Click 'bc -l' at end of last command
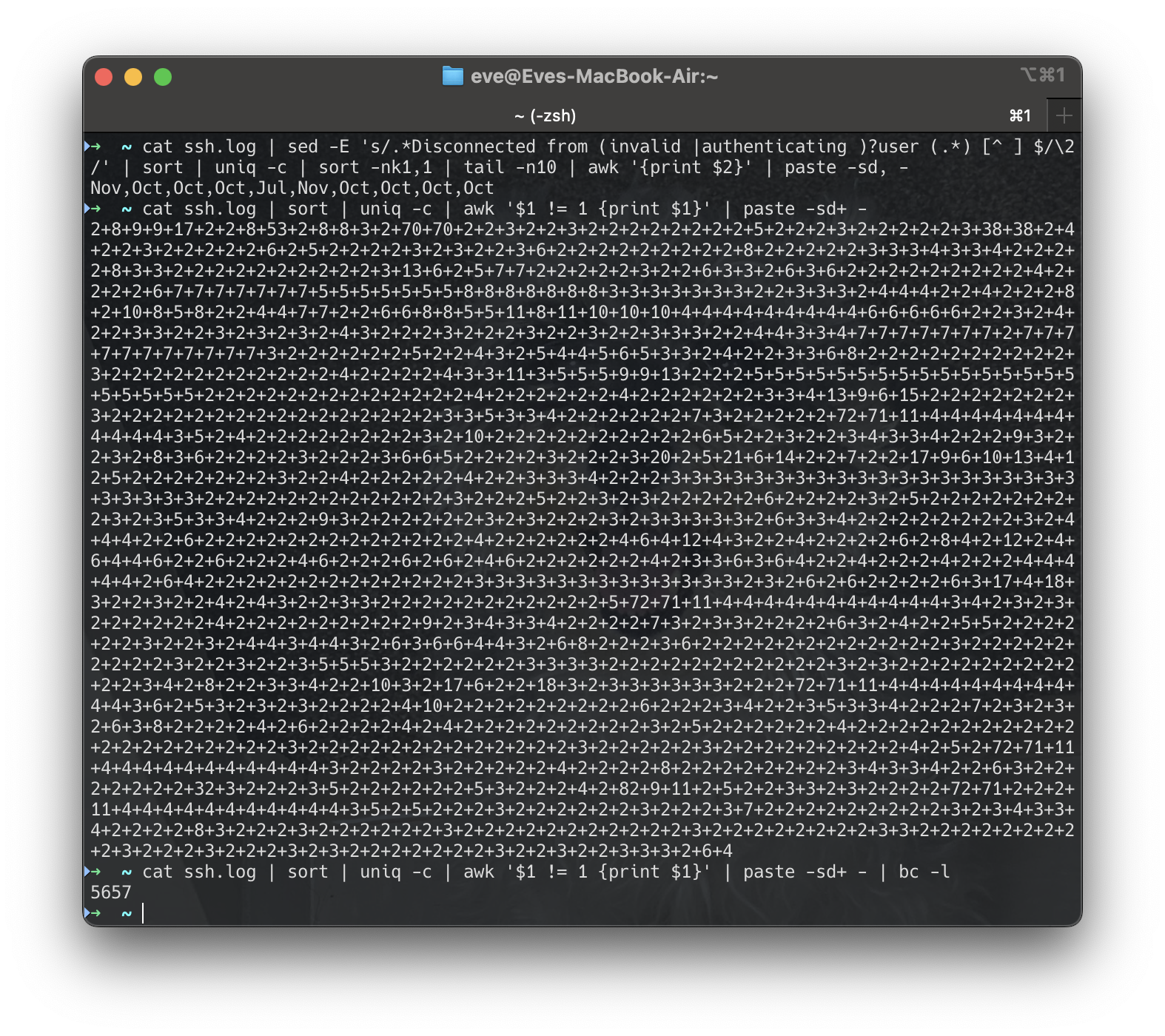The height and width of the screenshot is (1036, 1165). click(x=924, y=872)
